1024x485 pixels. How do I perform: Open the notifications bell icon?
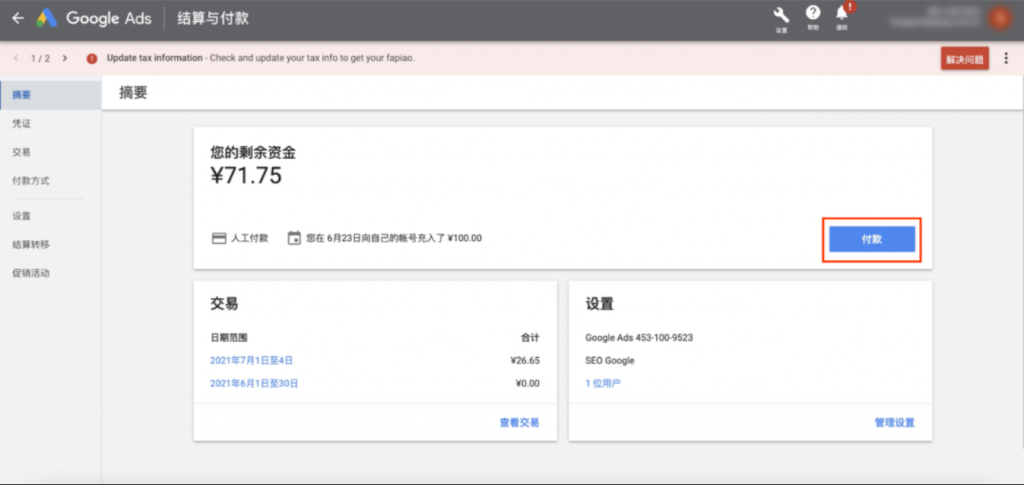point(842,15)
